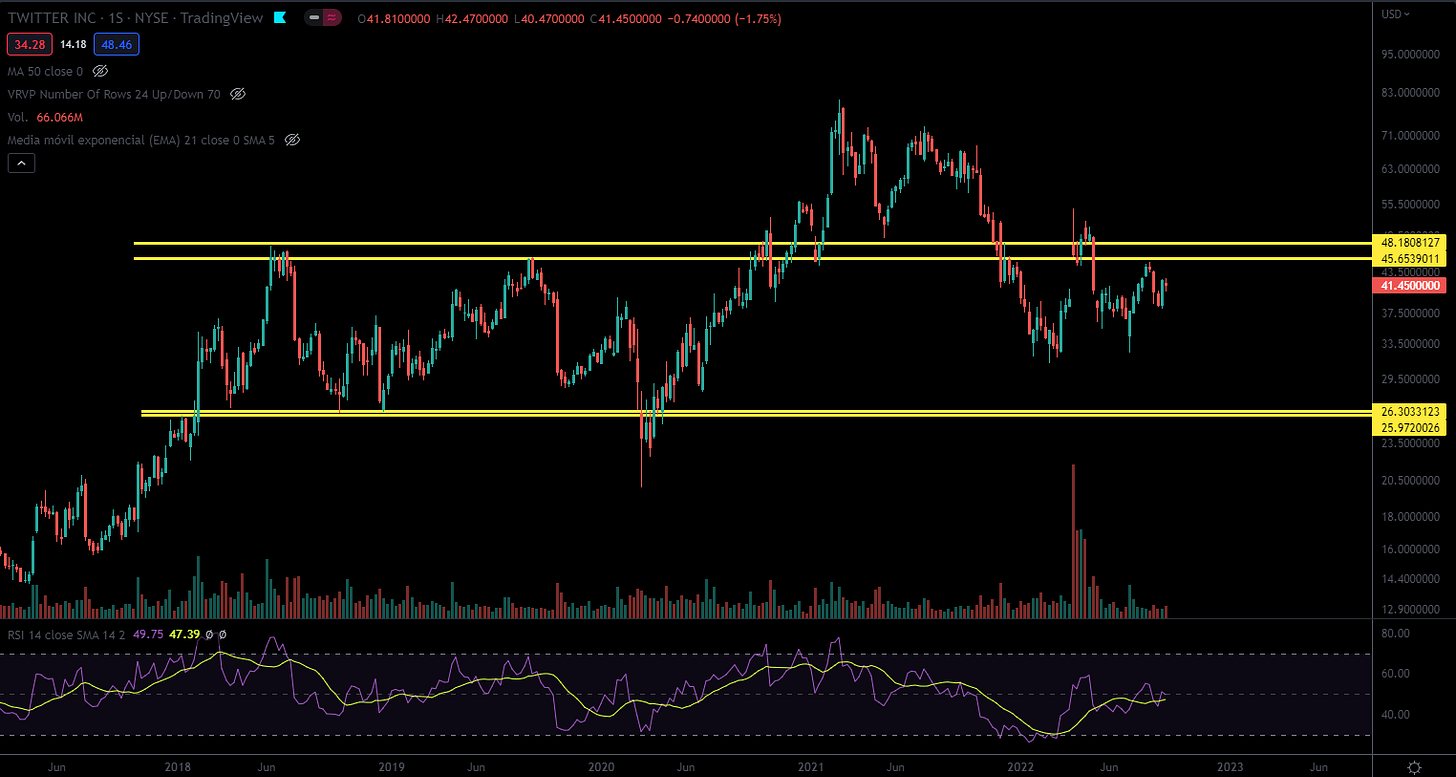Click the 25.9720026 price line label
The width and height of the screenshot is (1456, 777).
click(1410, 427)
